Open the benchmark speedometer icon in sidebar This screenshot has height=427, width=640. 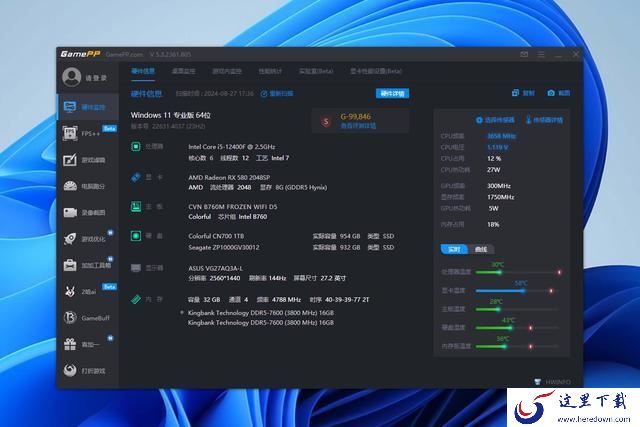[x=70, y=186]
